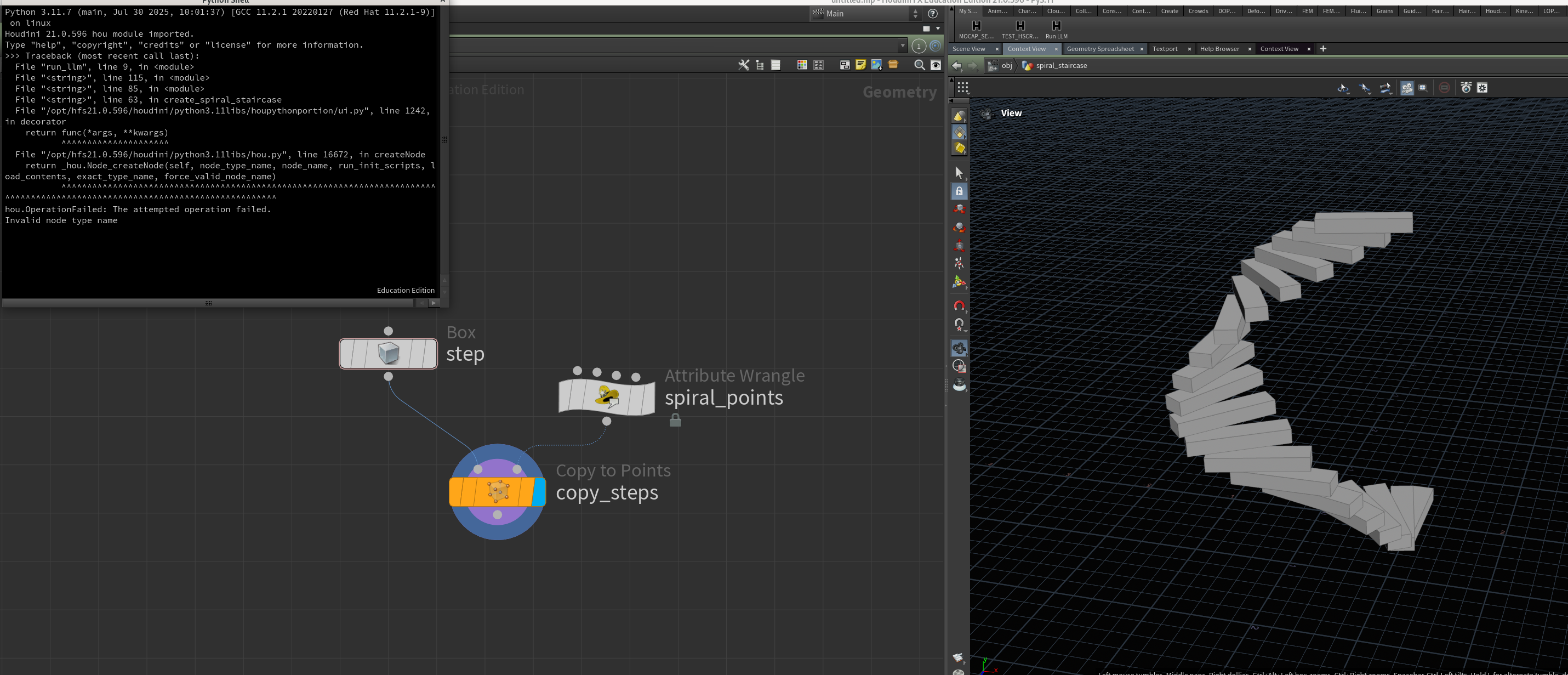The height and width of the screenshot is (675, 1568).
Task: Click the pin number 1 circle
Action: (x=919, y=46)
